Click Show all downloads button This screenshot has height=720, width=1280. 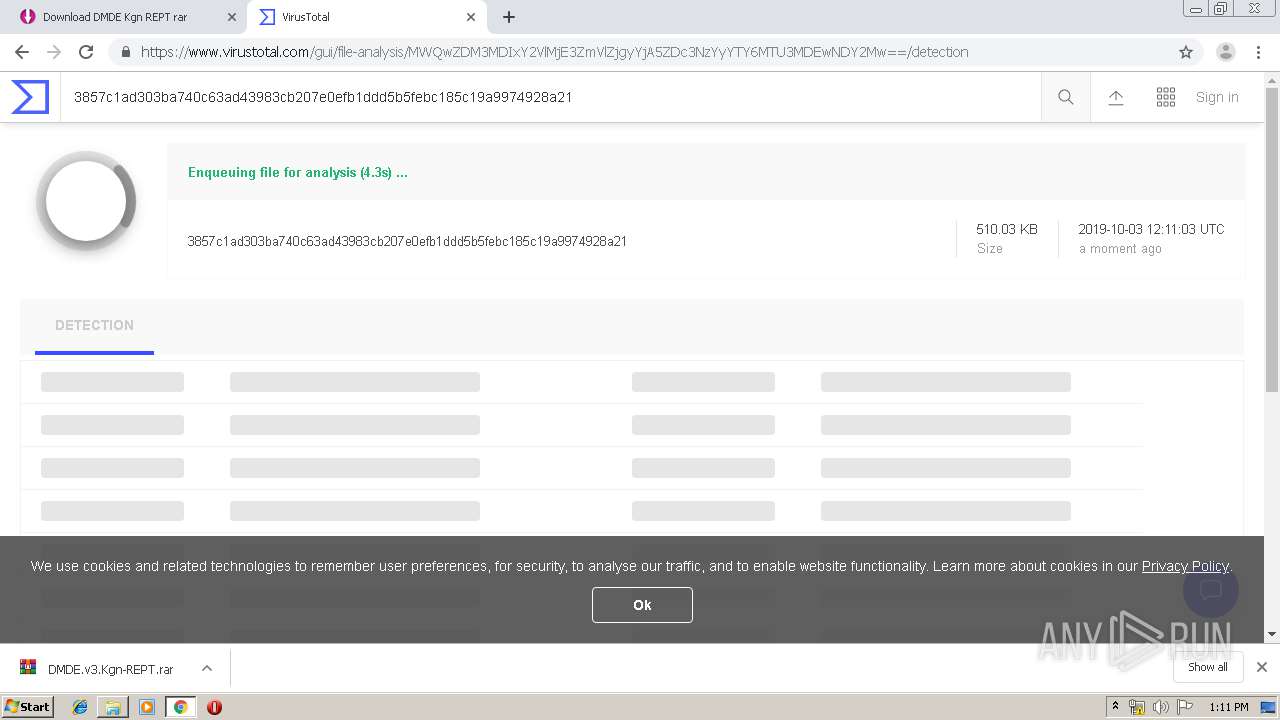tap(1207, 667)
